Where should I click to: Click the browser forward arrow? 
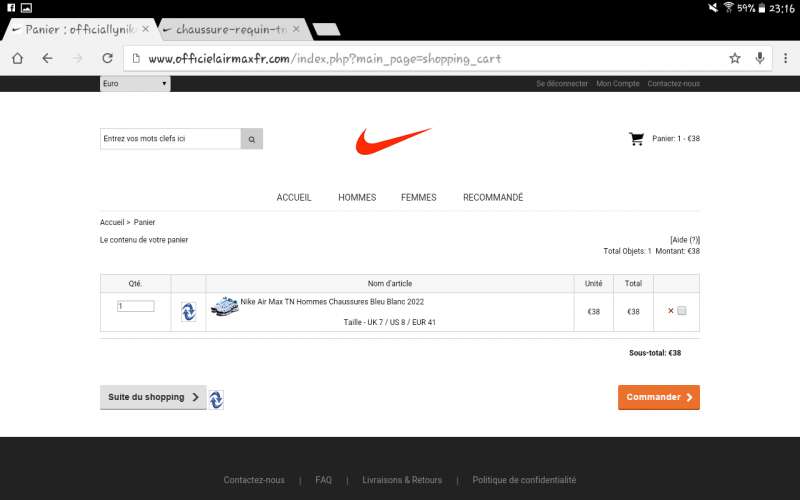pyautogui.click(x=77, y=58)
